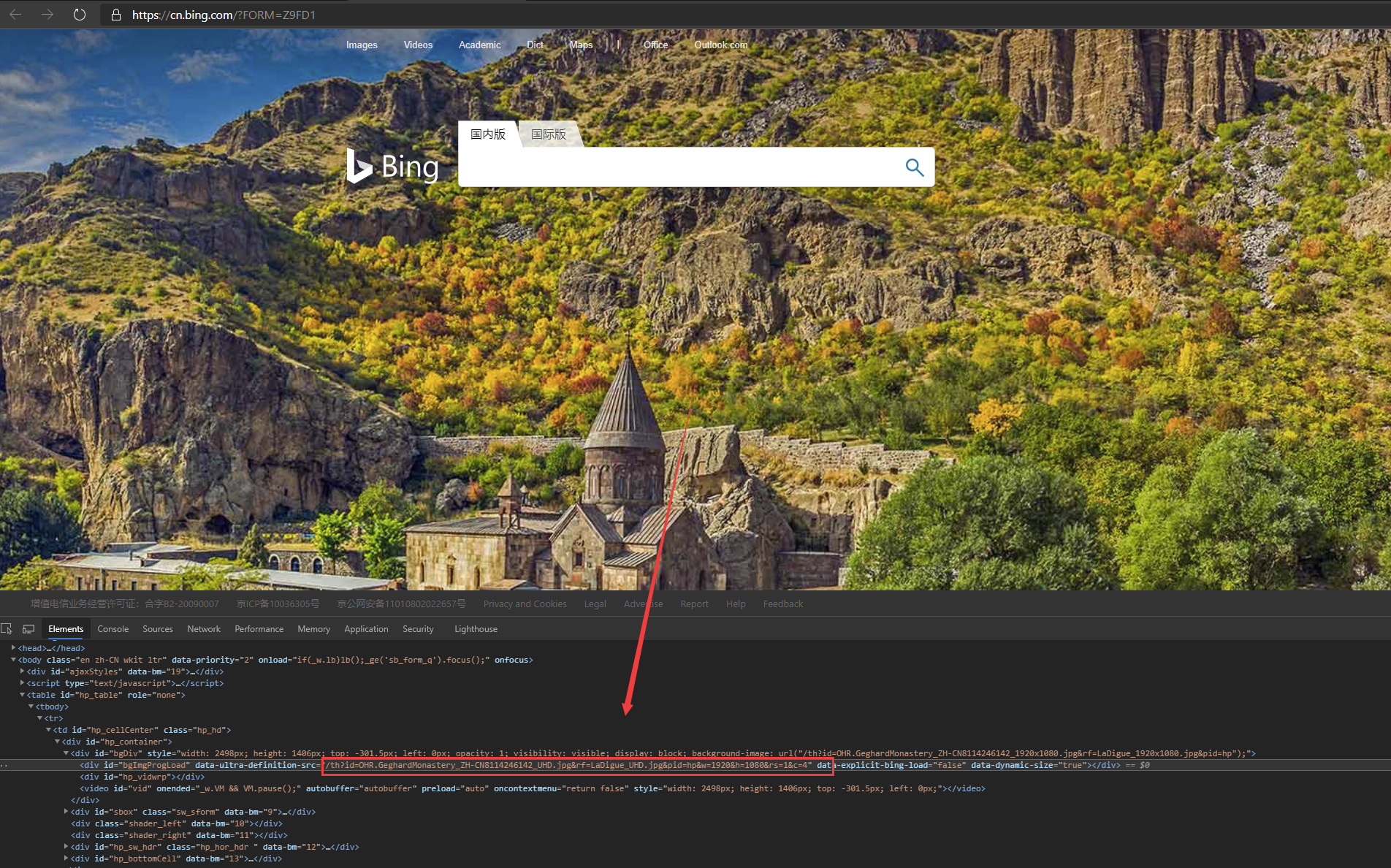Click the data-ultra-definition-src attribute value
Viewport: 1391px width, 868px height.
coord(568,765)
